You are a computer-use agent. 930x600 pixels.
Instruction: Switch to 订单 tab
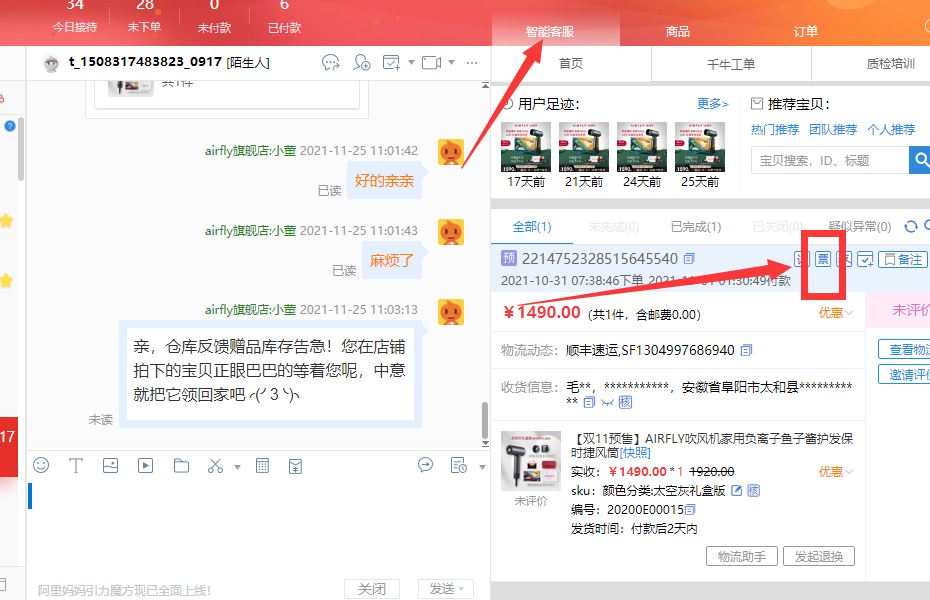tap(805, 31)
